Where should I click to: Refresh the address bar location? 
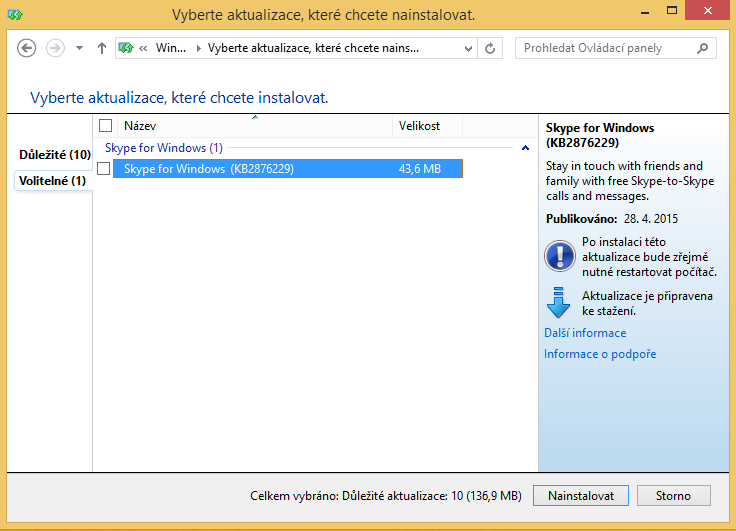click(490, 48)
